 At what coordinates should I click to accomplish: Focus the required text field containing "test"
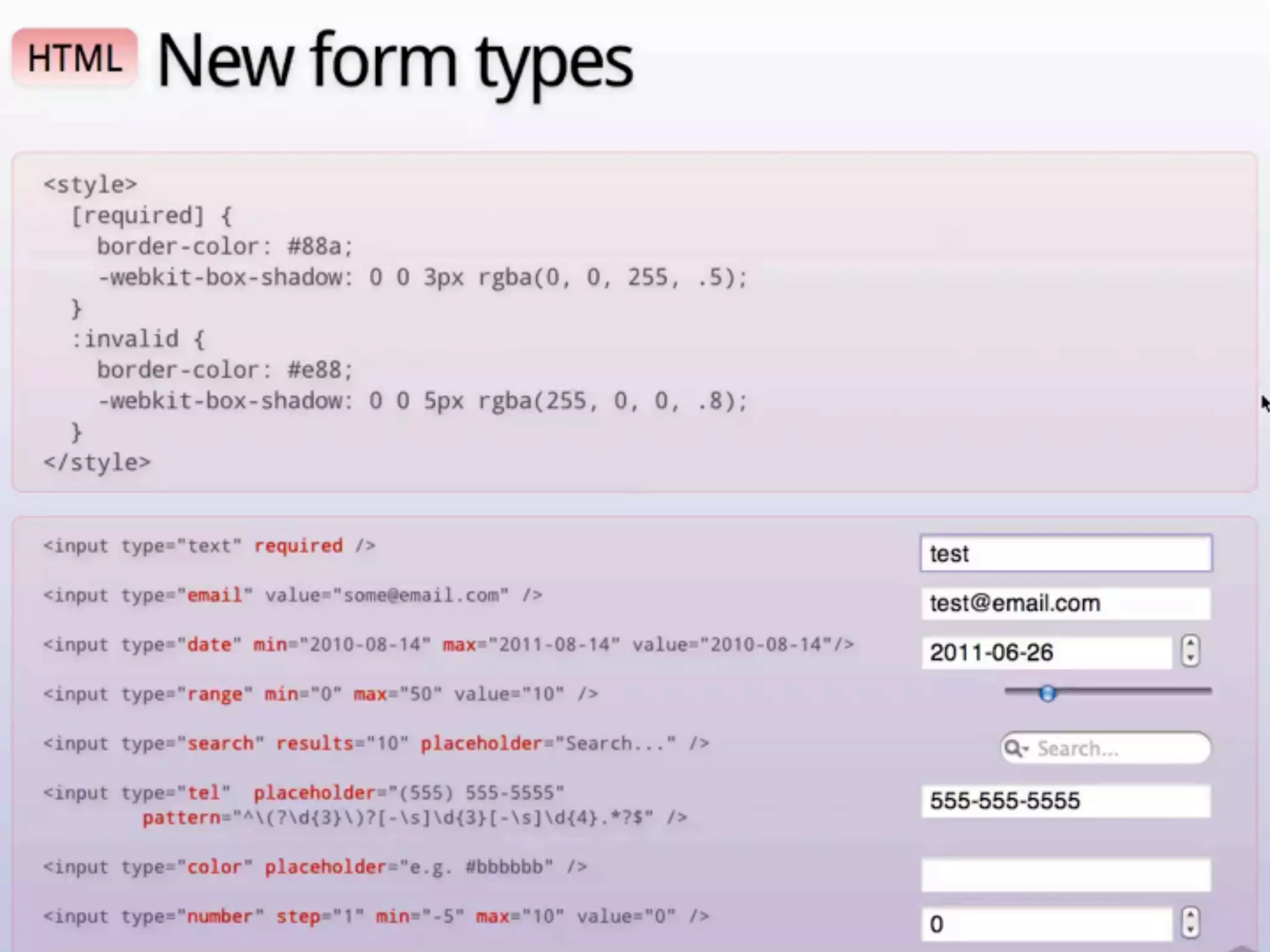pos(1065,553)
